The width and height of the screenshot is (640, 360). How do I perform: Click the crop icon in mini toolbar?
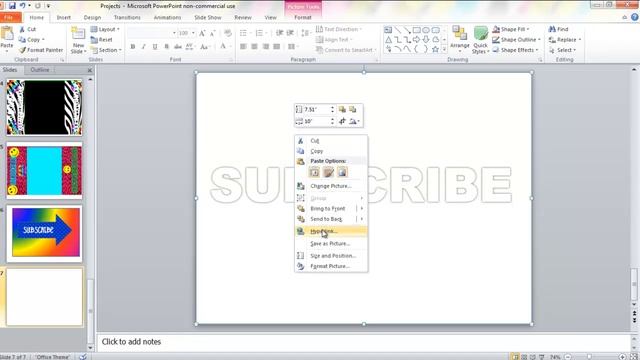tap(342, 121)
